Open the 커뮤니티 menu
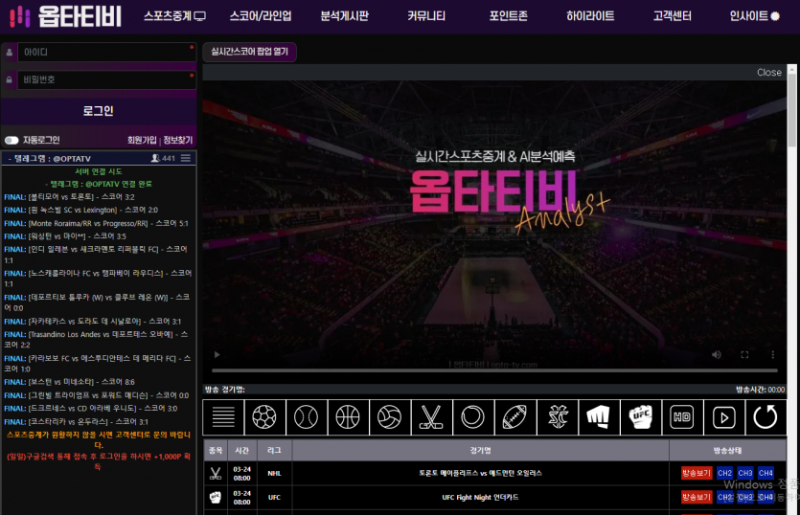This screenshot has height=515, width=800. coord(426,16)
